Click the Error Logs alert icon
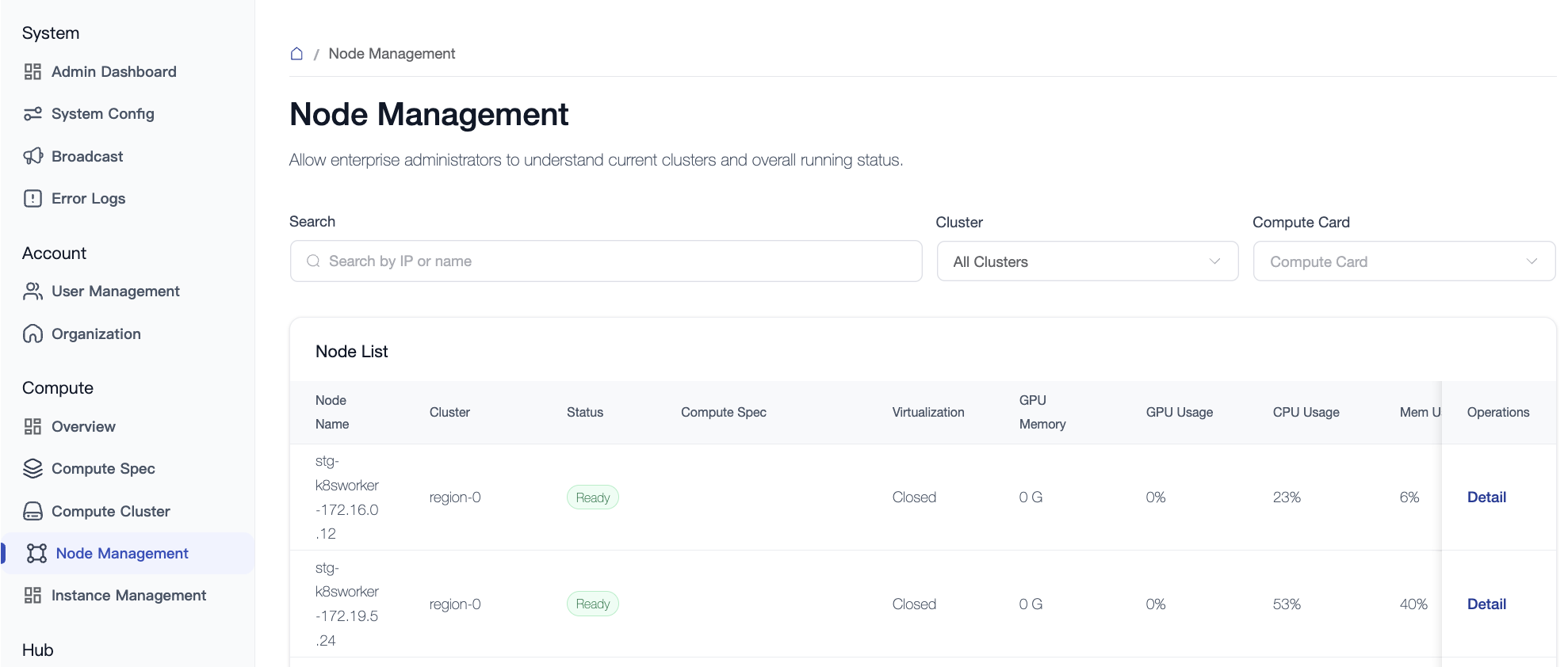The height and width of the screenshot is (667, 1568). pyautogui.click(x=33, y=199)
